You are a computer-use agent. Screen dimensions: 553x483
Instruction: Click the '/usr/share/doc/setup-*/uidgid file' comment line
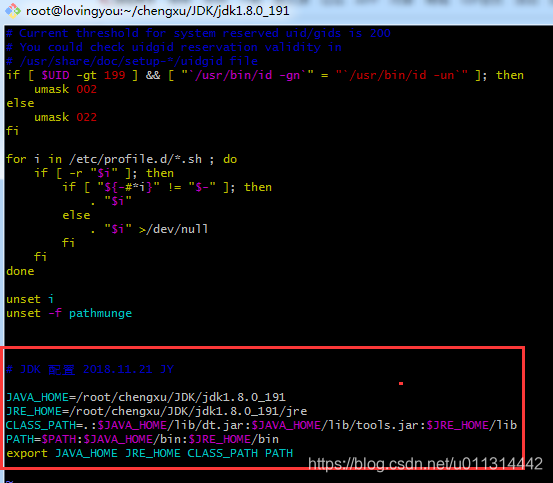coord(132,61)
